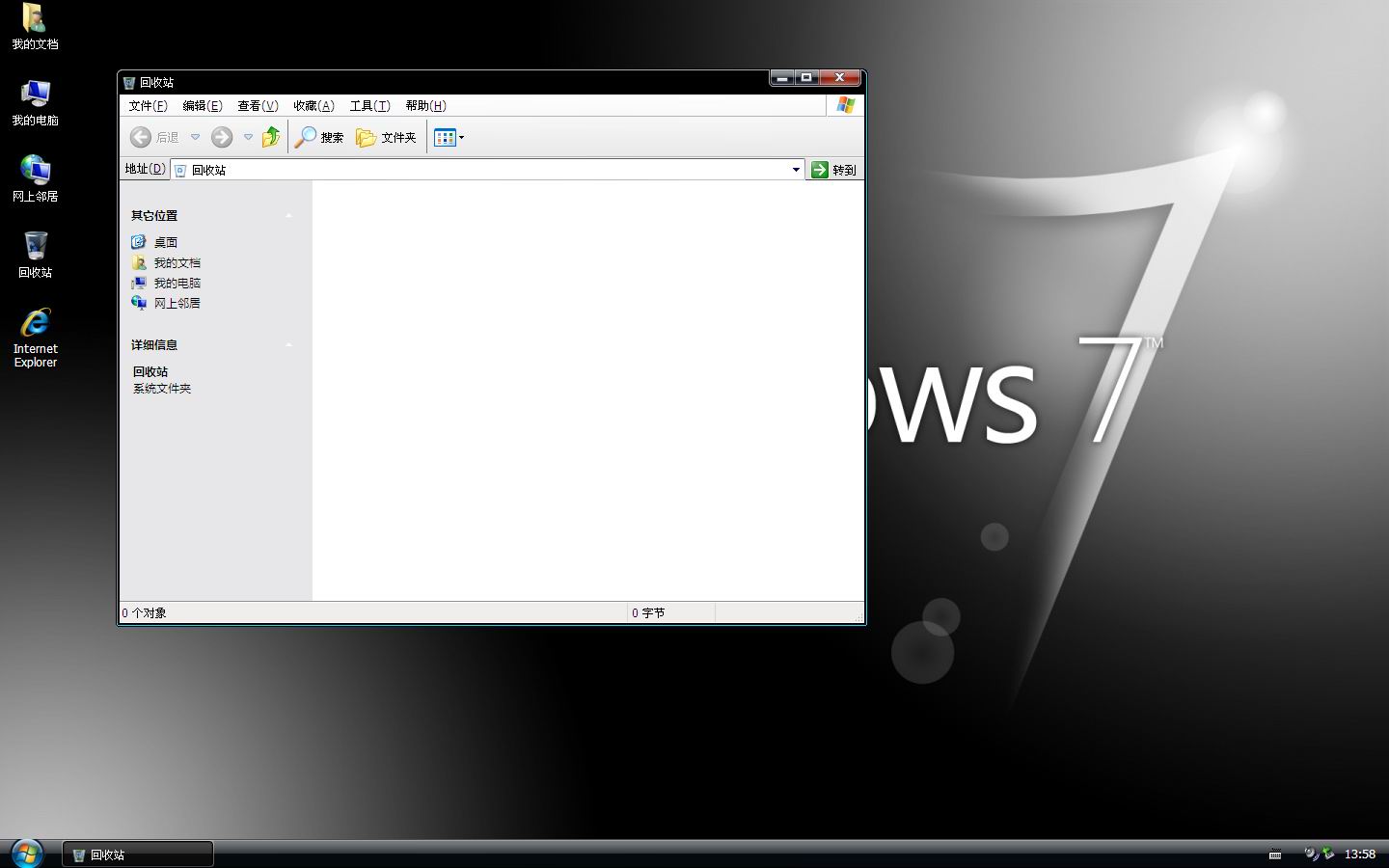The image size is (1389, 868).
Task: Minimize the 回收站 window
Action: [782, 78]
